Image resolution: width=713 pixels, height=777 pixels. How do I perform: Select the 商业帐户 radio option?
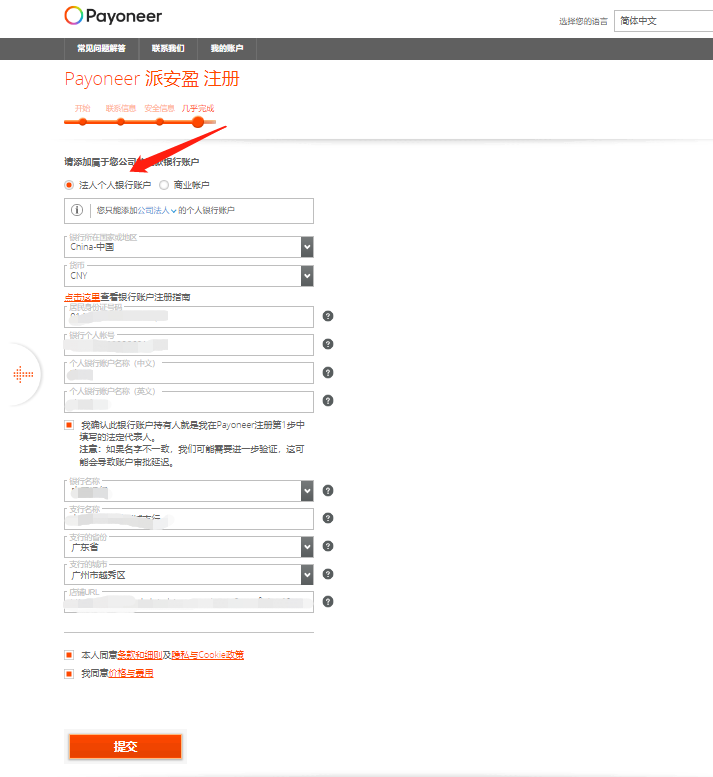point(164,185)
